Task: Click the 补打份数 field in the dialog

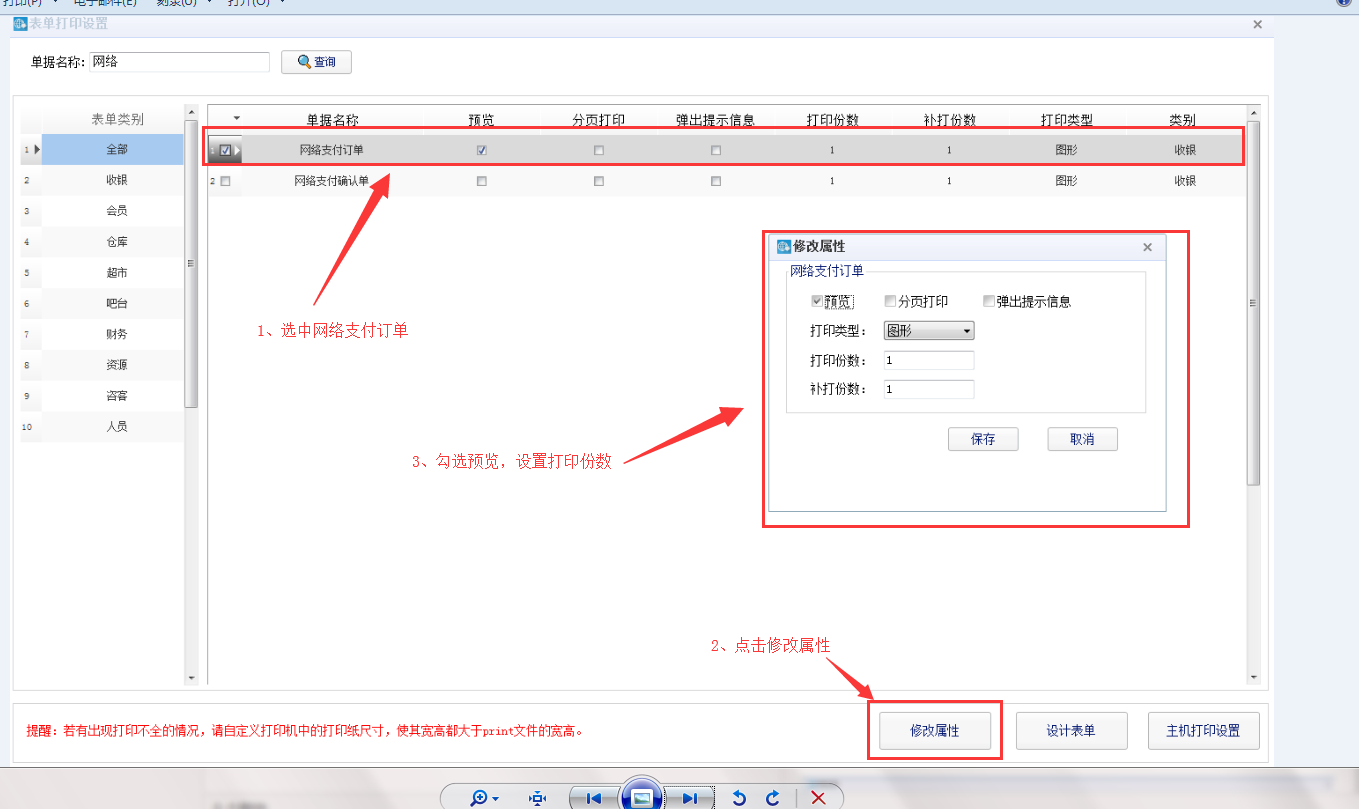Action: click(929, 390)
